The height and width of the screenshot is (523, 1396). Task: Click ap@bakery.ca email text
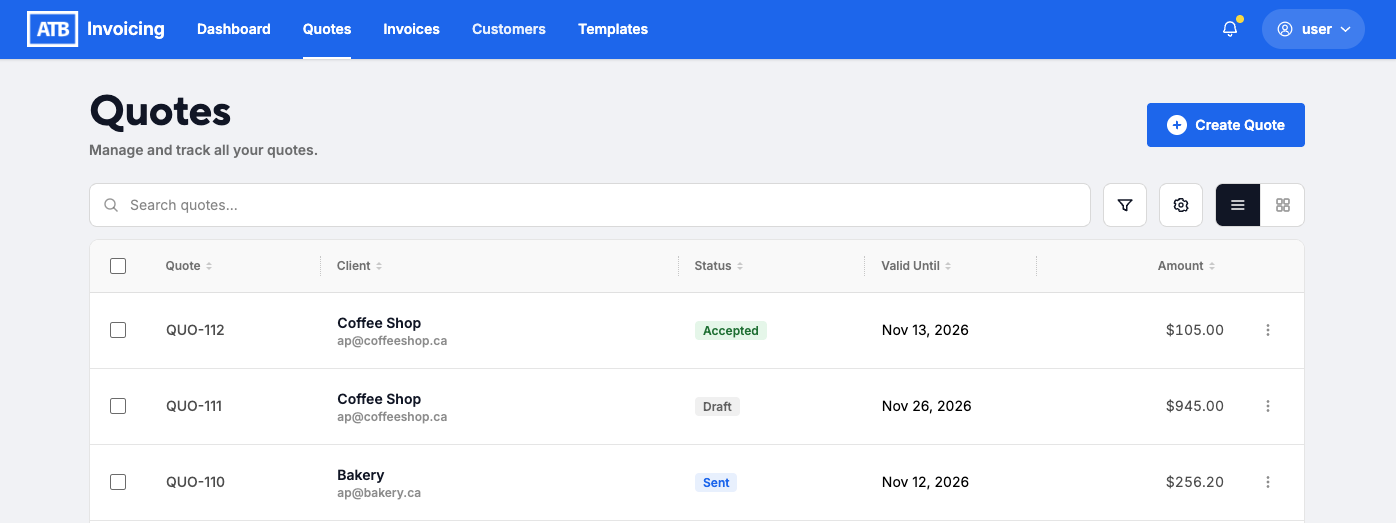pyautogui.click(x=379, y=493)
